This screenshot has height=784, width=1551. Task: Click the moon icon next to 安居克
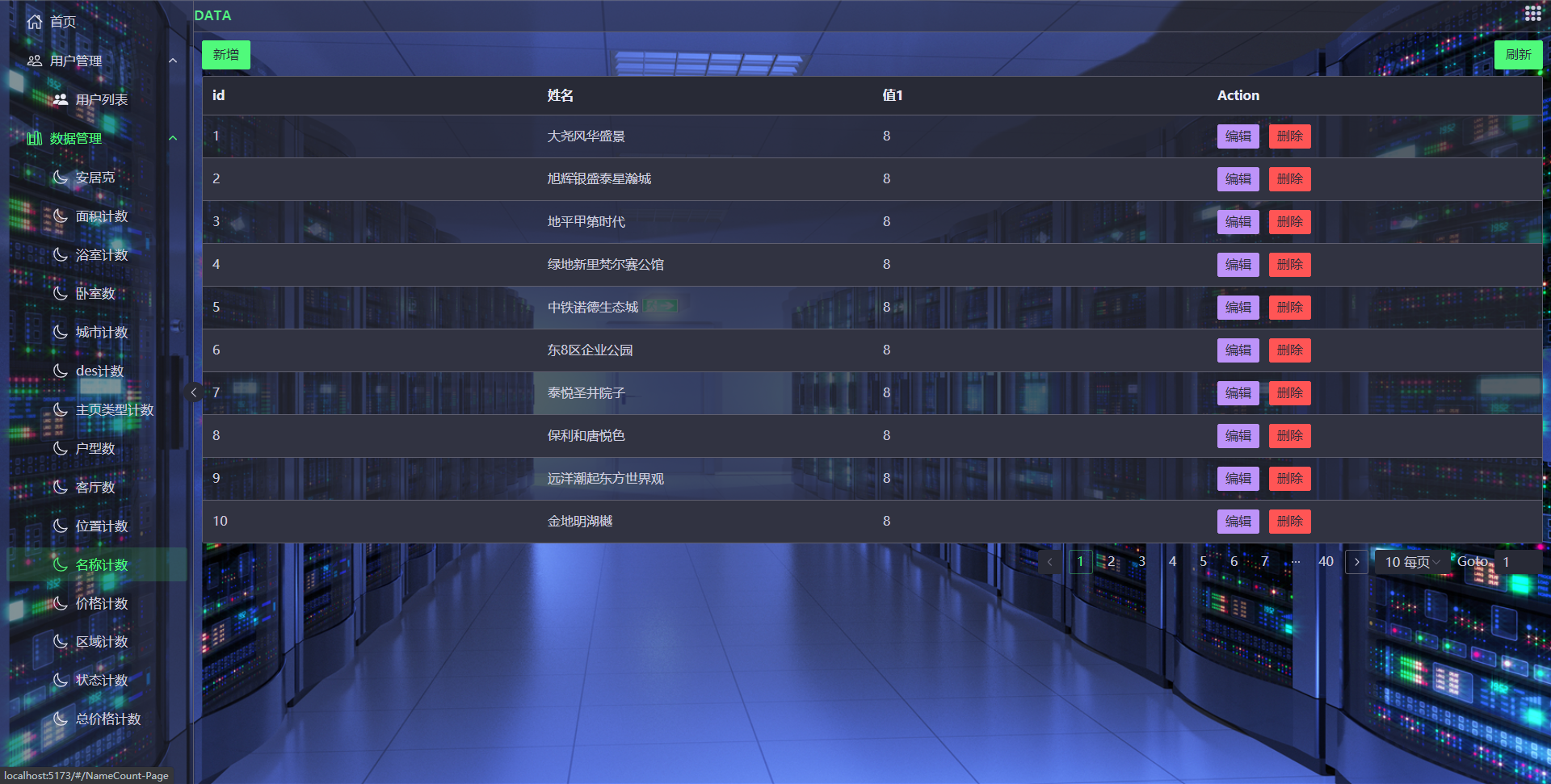pos(61,177)
